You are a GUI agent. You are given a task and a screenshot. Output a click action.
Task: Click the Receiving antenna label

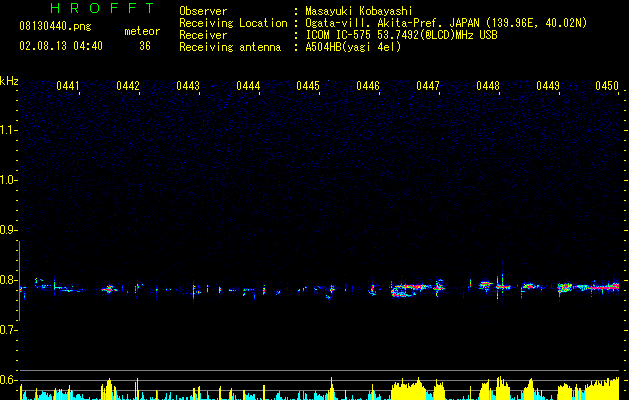[x=230, y=47]
